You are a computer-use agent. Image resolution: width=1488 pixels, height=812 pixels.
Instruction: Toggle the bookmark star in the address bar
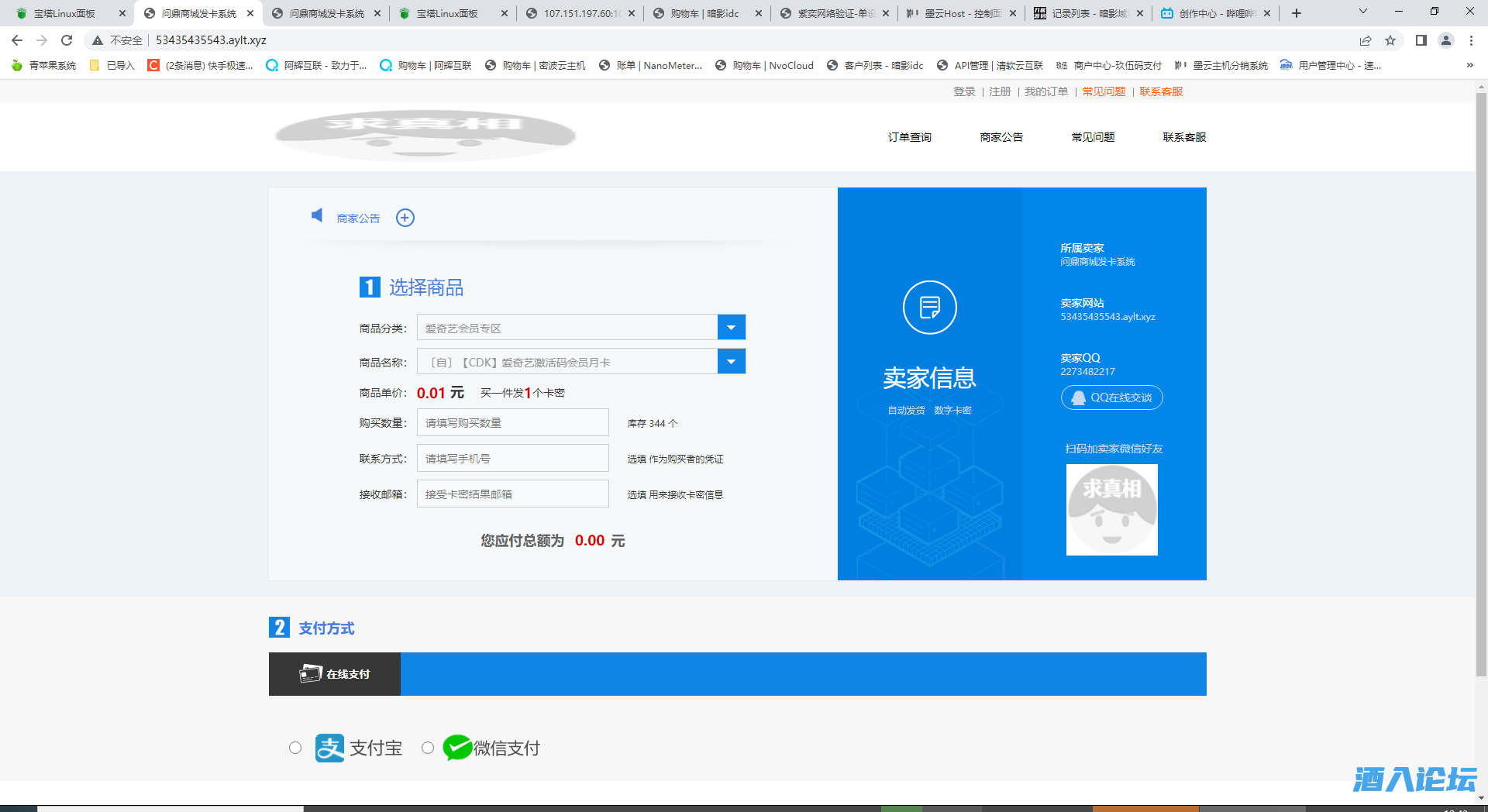click(x=1390, y=40)
